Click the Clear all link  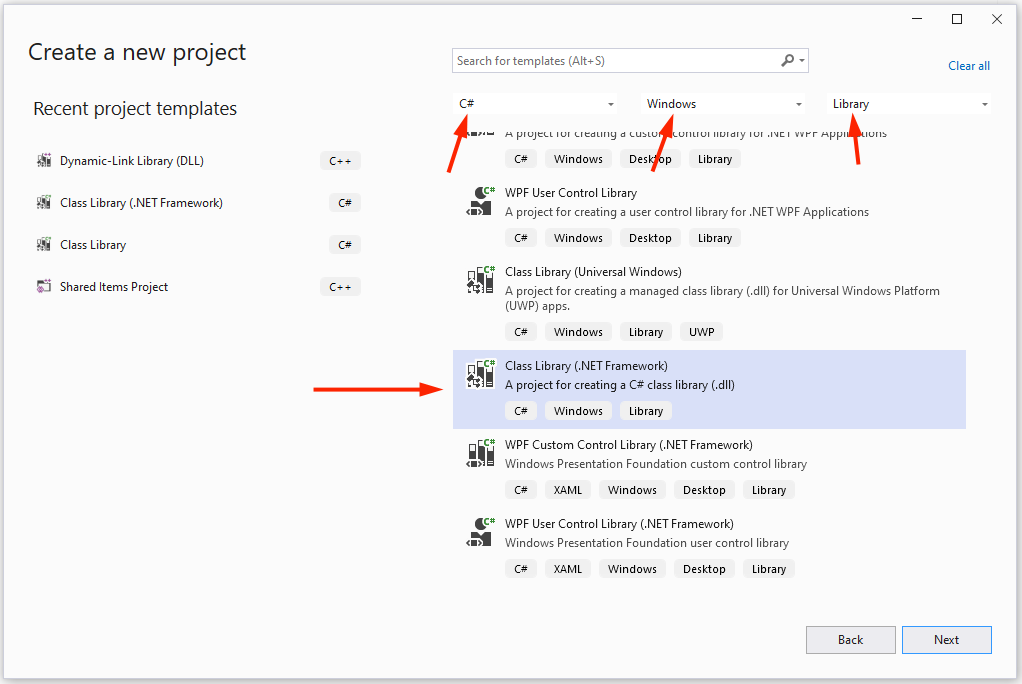[969, 66]
